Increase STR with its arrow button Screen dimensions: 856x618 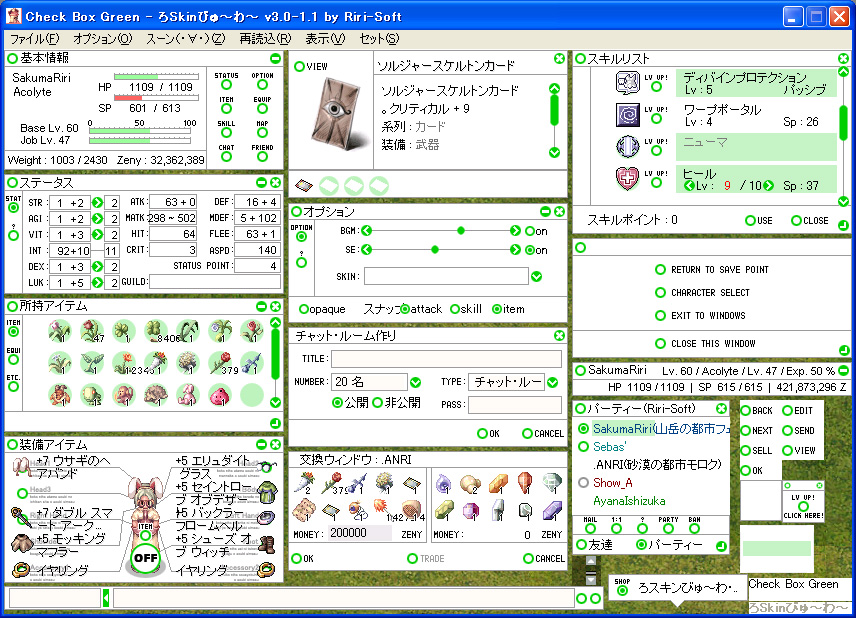97,203
